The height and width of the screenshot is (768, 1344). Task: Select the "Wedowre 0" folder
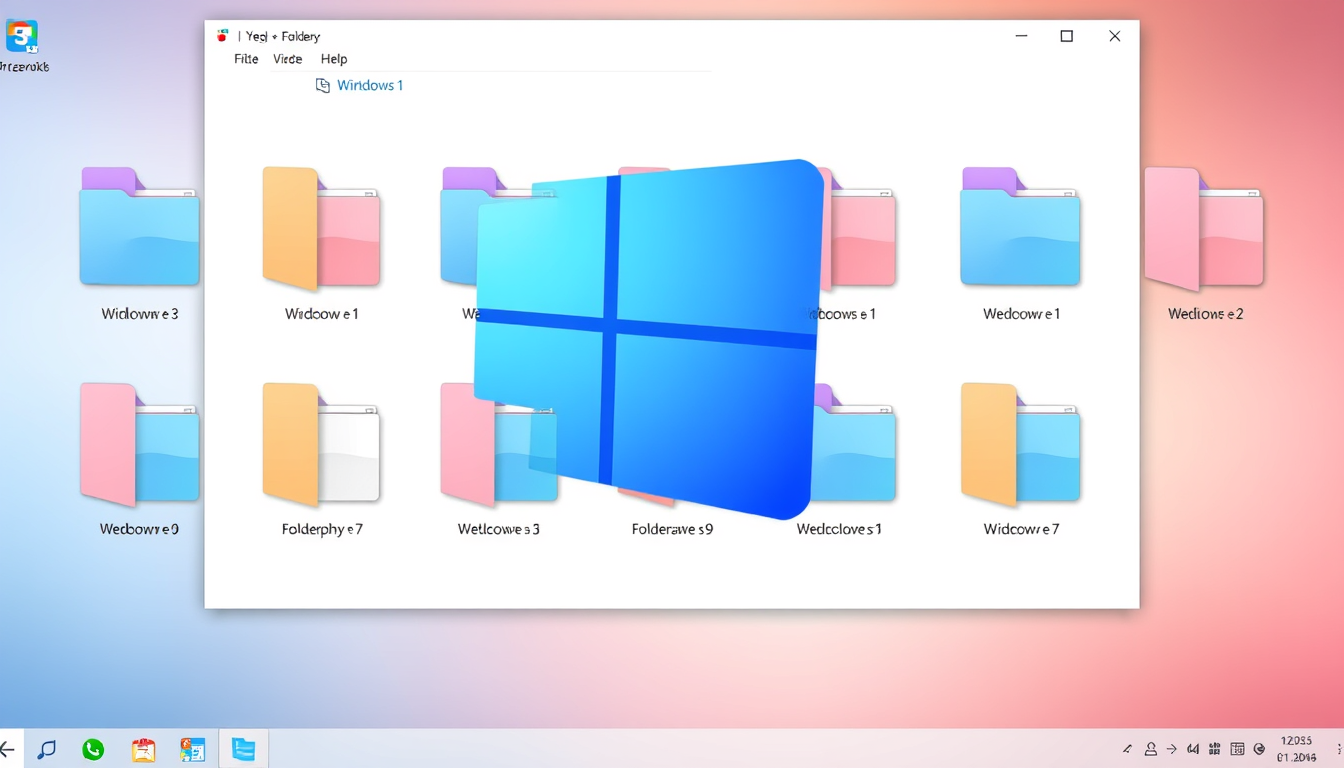(x=140, y=459)
